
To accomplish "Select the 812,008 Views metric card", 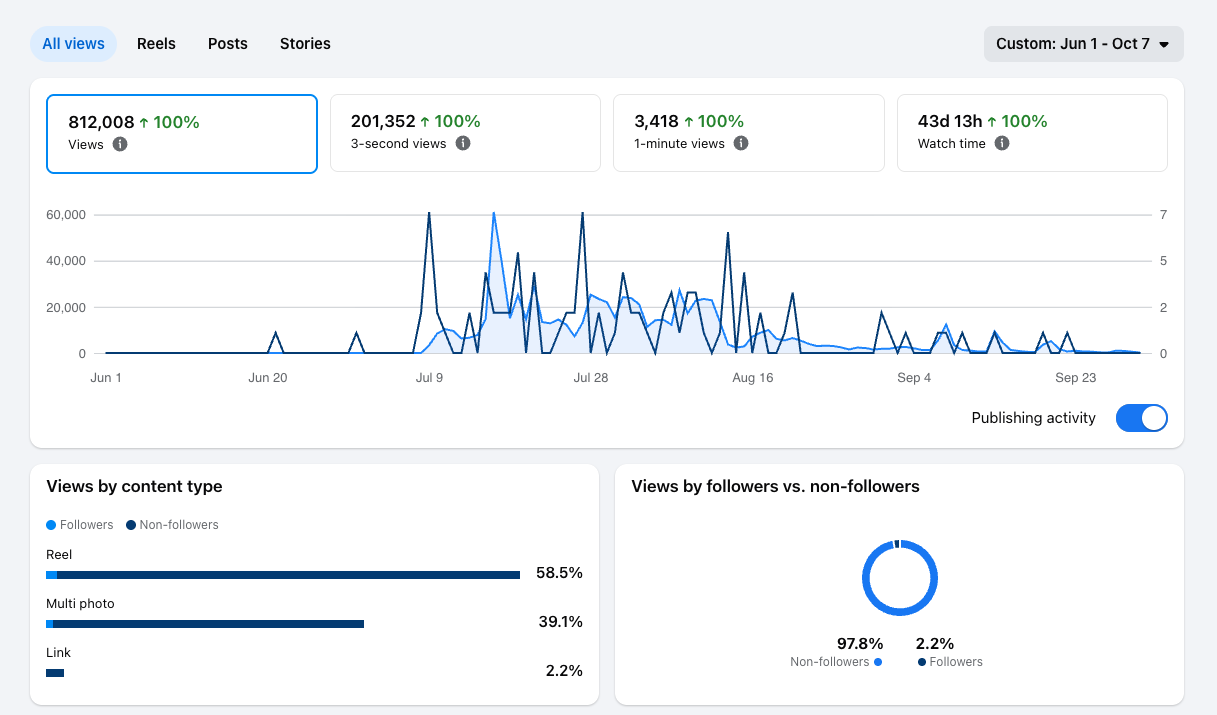I will [182, 134].
